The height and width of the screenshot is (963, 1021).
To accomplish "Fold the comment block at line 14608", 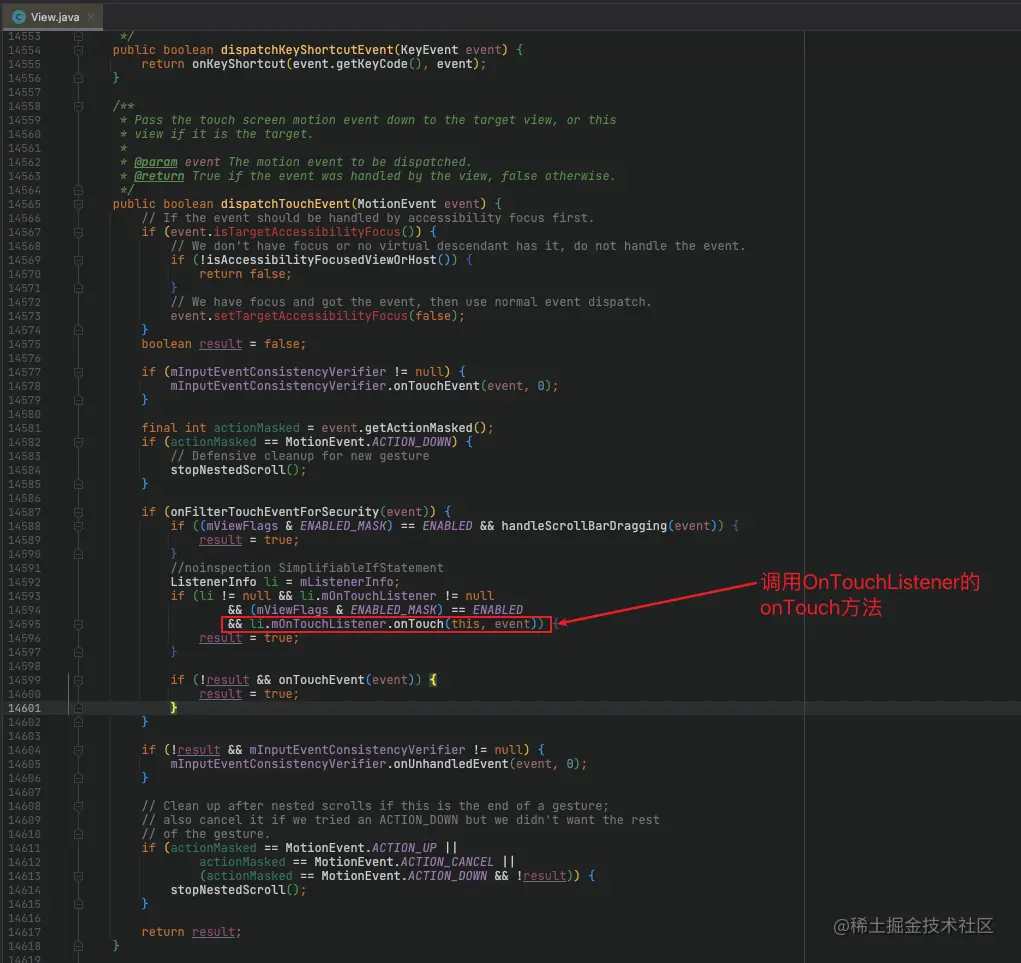I will [78, 806].
